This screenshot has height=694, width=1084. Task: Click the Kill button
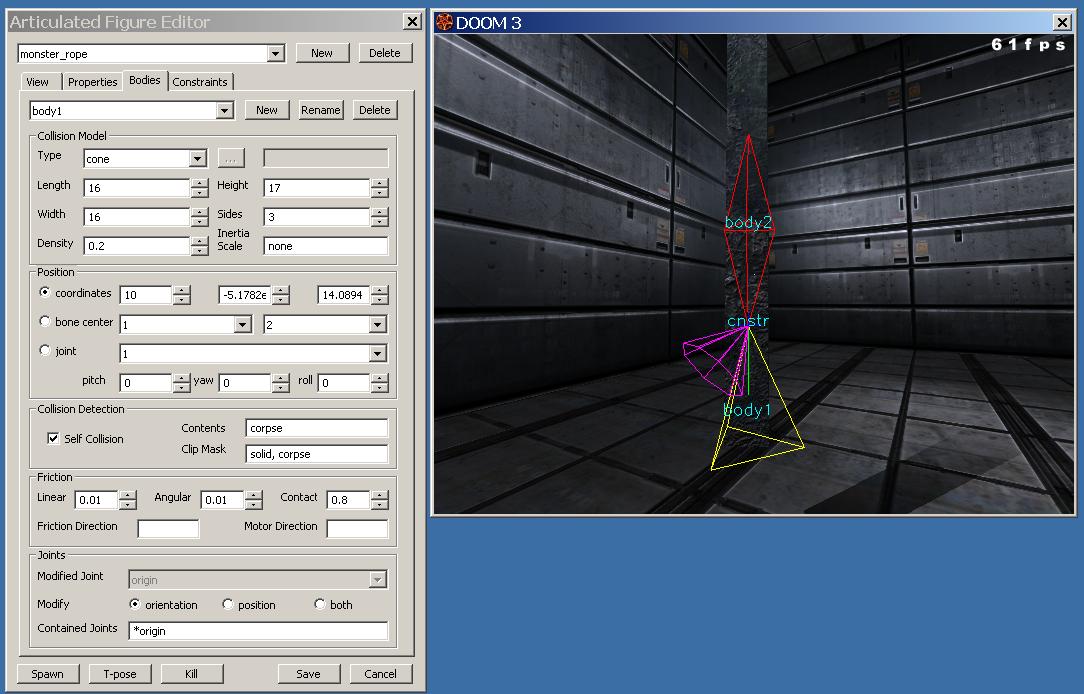point(191,674)
